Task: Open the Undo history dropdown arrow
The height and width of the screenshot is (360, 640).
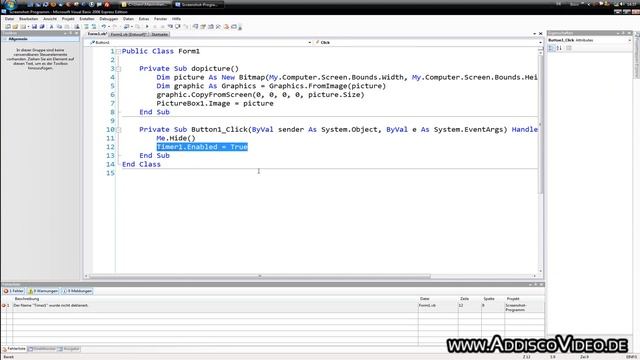Action: click(x=109, y=27)
